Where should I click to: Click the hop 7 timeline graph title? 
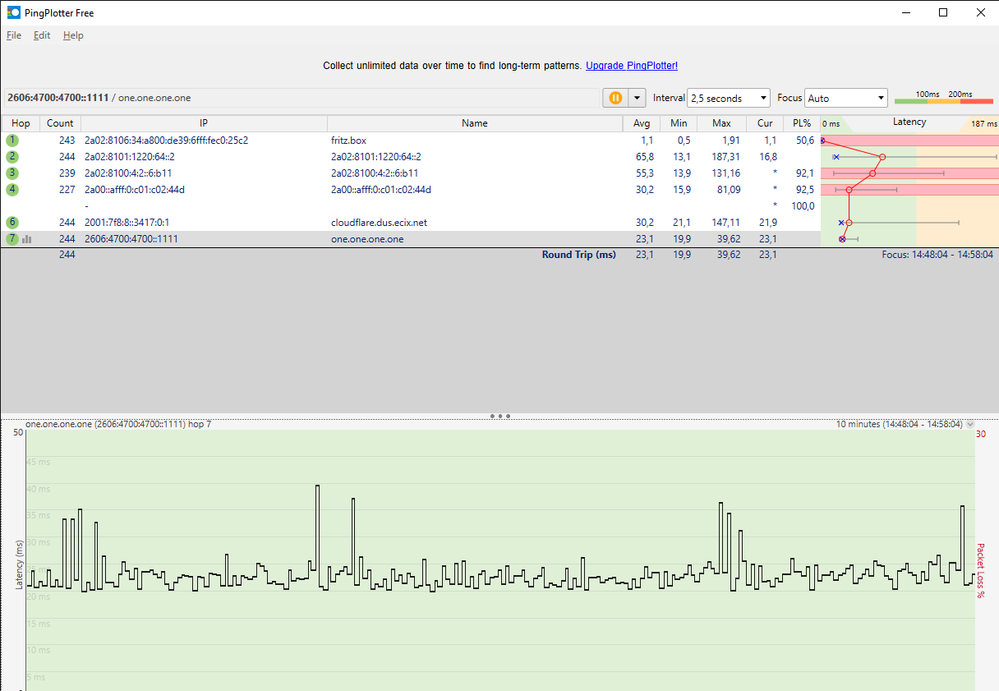[x=118, y=424]
